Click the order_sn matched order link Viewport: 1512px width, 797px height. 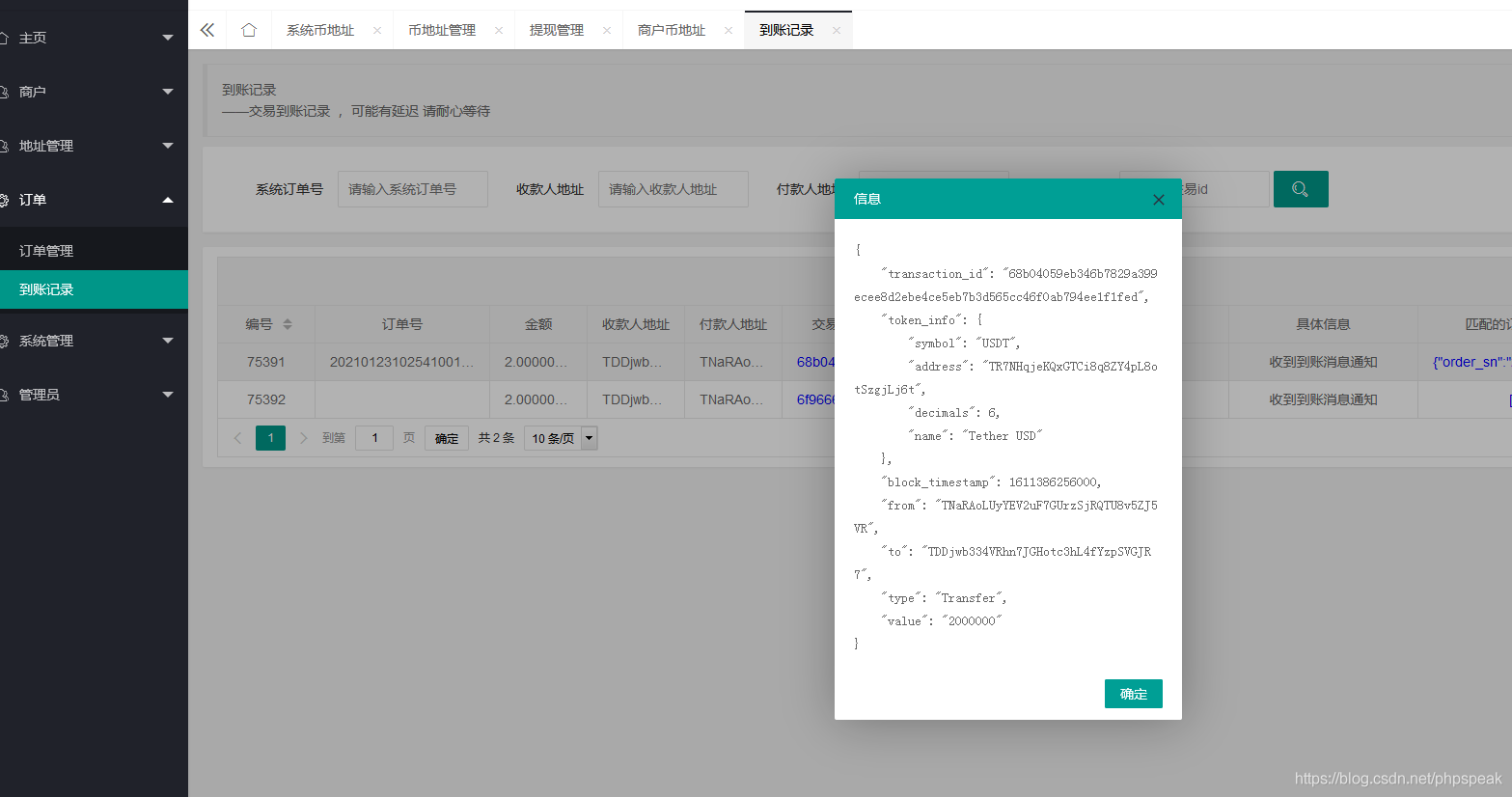(1471, 362)
